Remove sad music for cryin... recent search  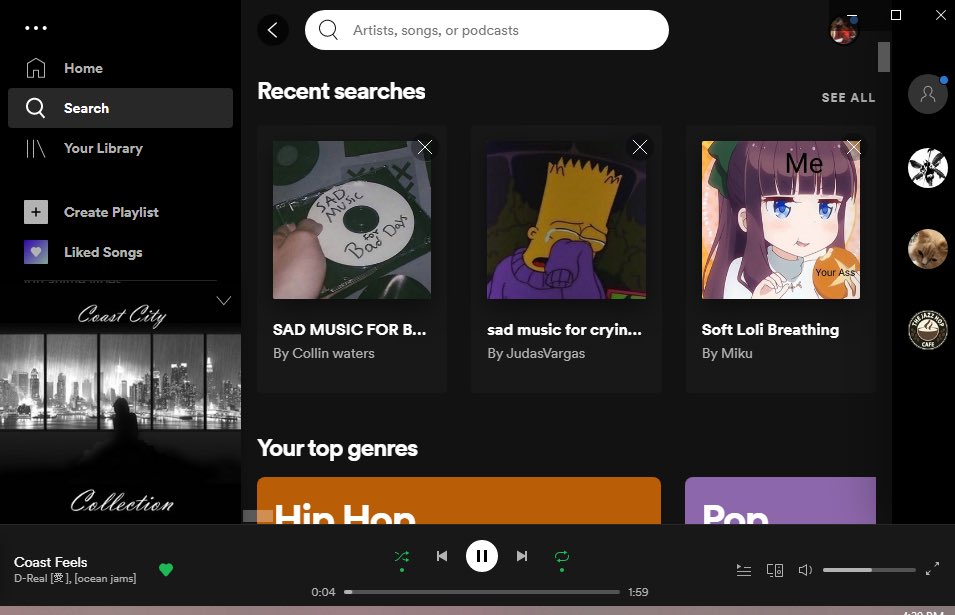[640, 147]
